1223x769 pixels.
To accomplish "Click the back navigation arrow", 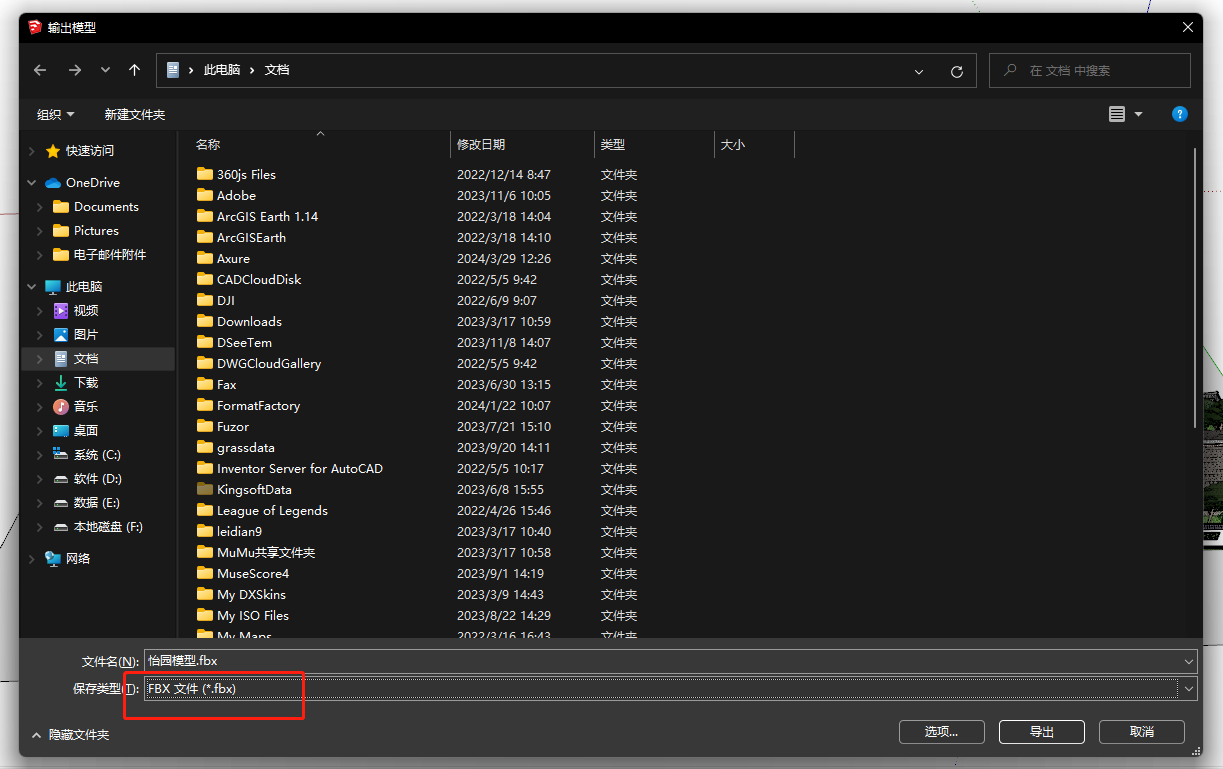I will [x=40, y=70].
